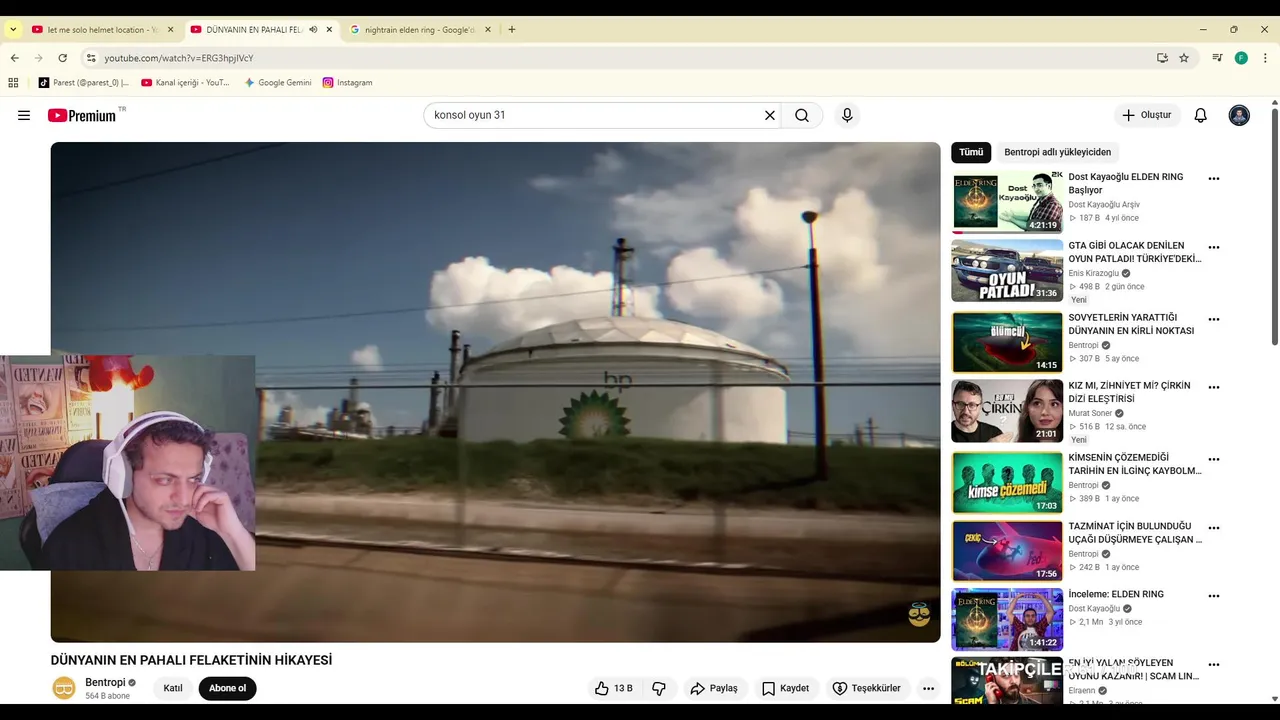Click the Katıl join button

coord(173,688)
